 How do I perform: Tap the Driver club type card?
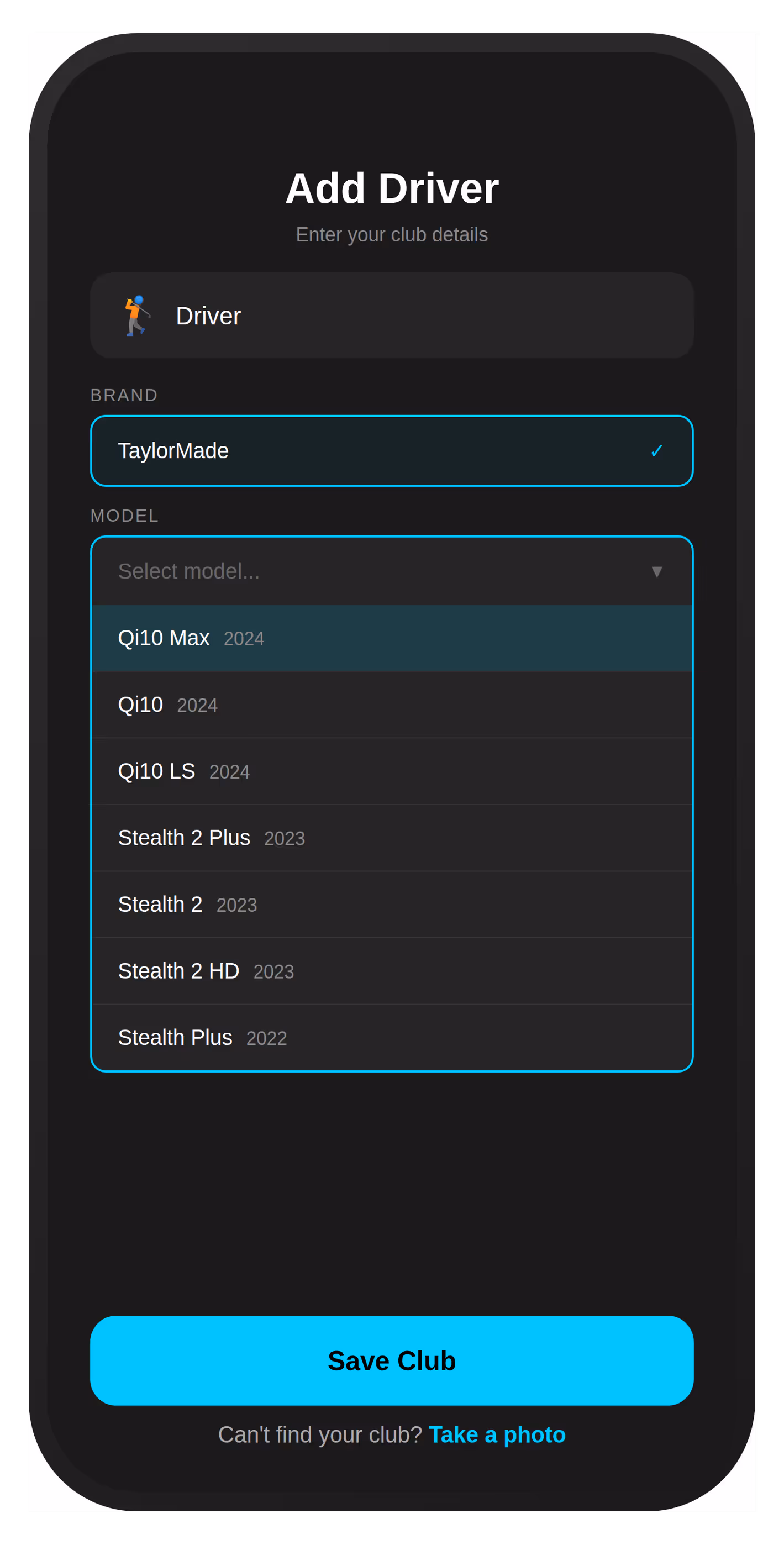[x=392, y=316]
